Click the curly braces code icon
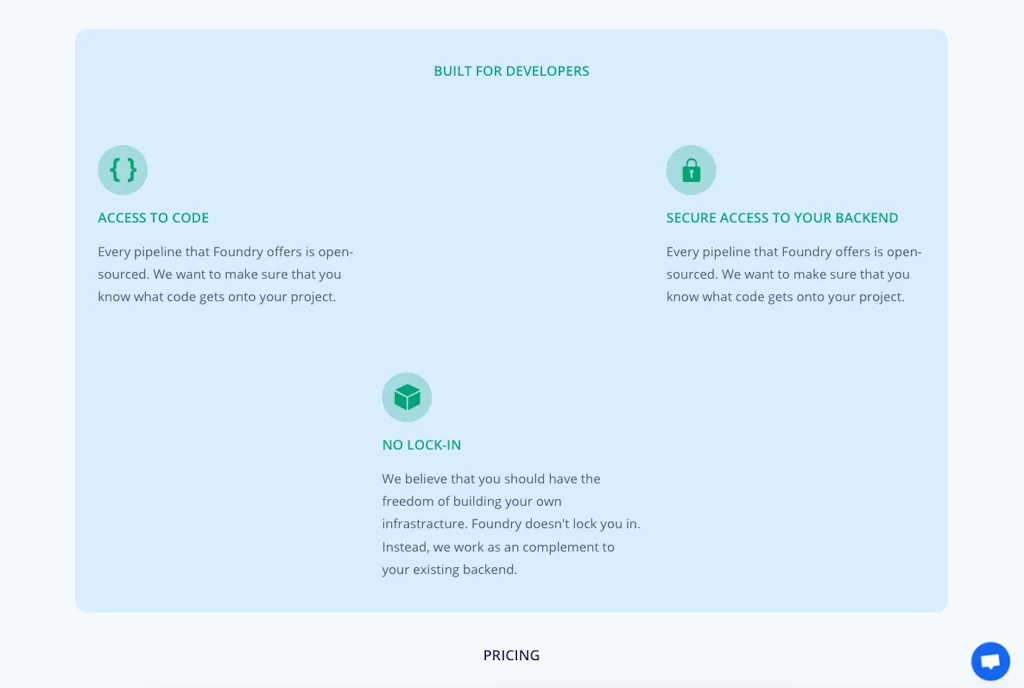The width and height of the screenshot is (1024, 688). point(123,170)
